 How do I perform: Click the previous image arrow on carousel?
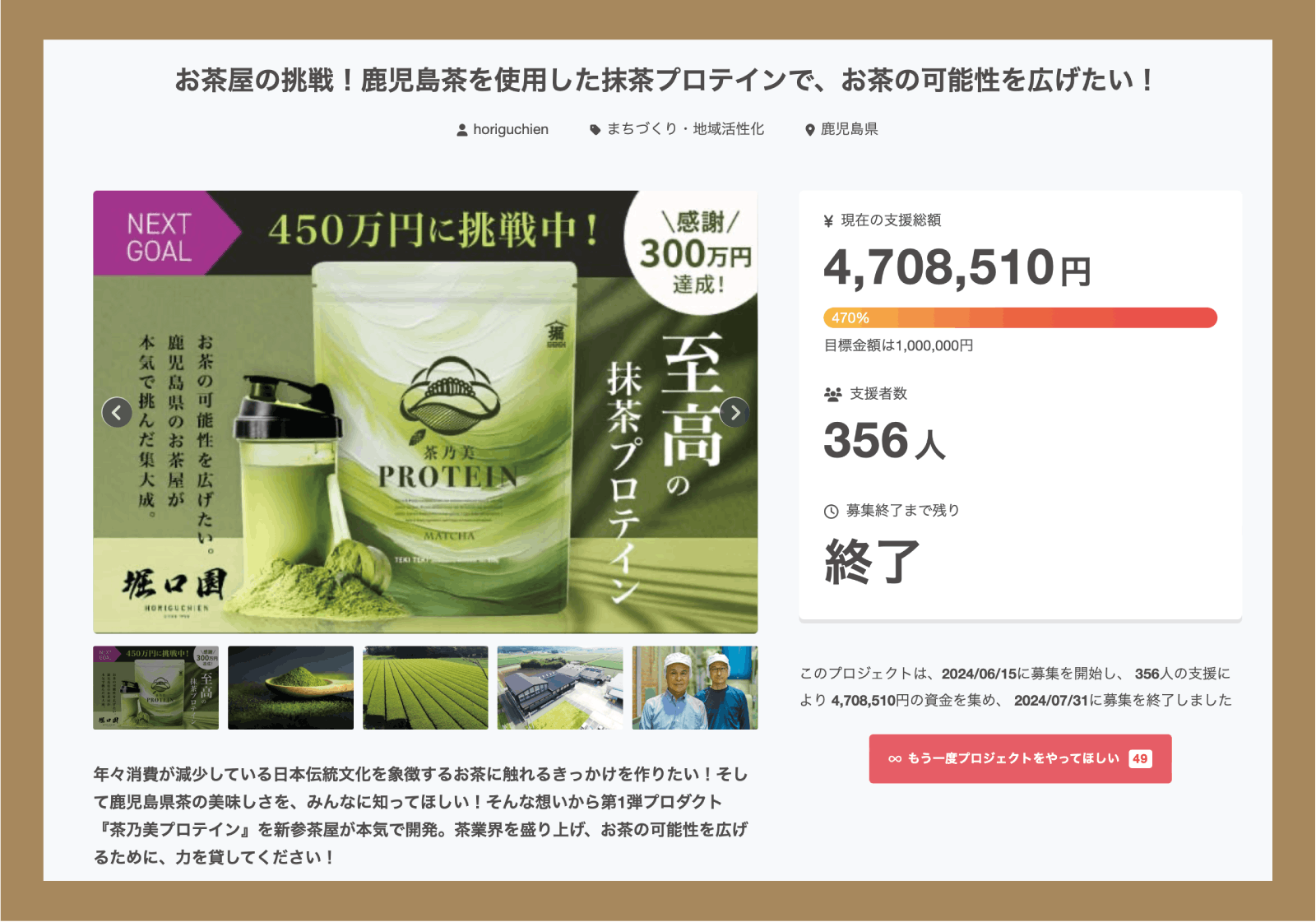(117, 413)
